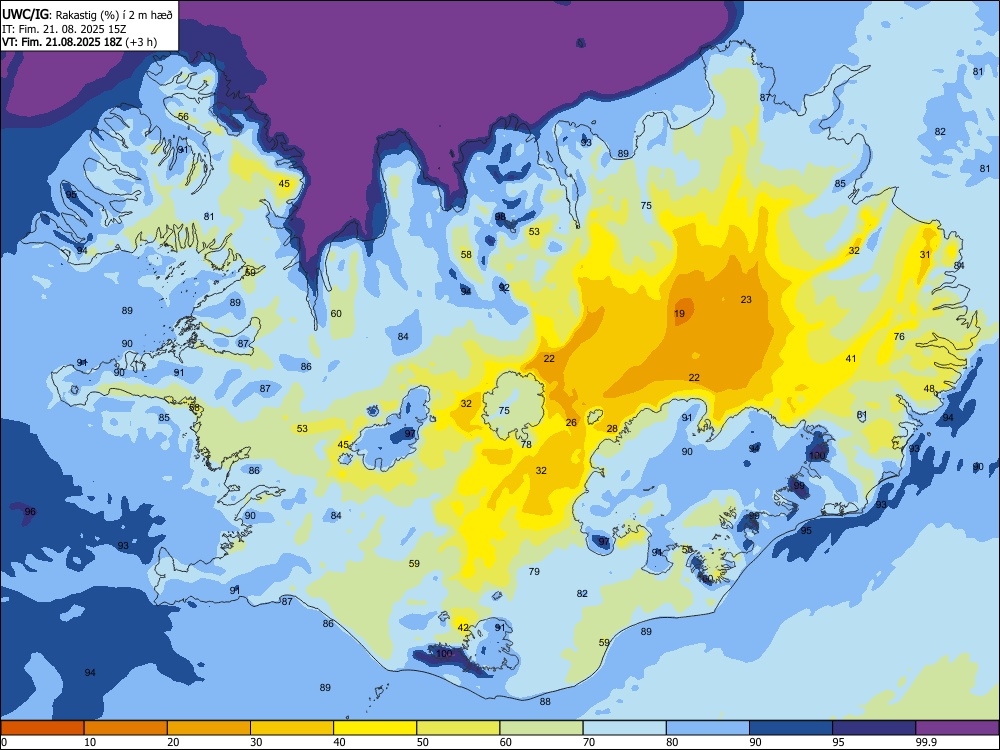Click the value '31' in the east

pos(925,254)
